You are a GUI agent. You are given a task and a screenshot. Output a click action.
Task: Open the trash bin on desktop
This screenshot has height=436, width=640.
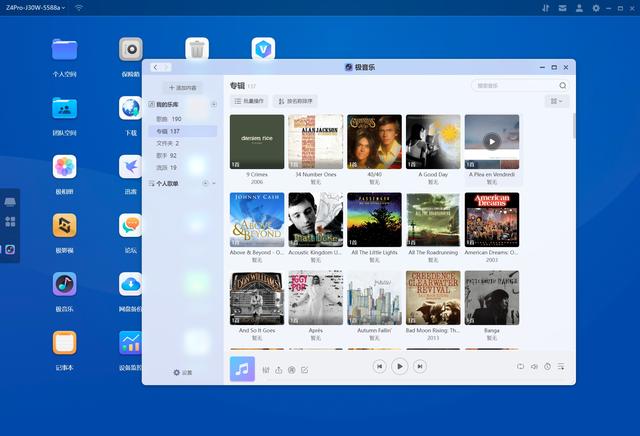pos(197,49)
